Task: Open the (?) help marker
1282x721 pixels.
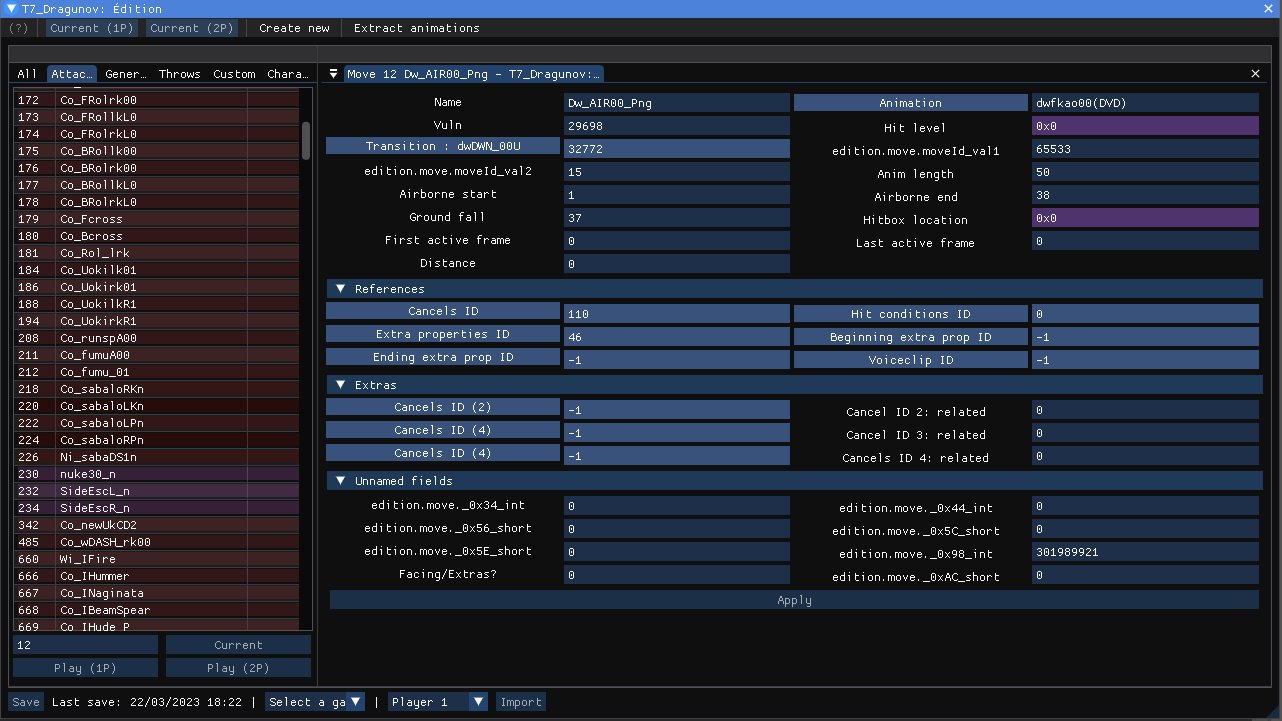Action: pos(18,28)
